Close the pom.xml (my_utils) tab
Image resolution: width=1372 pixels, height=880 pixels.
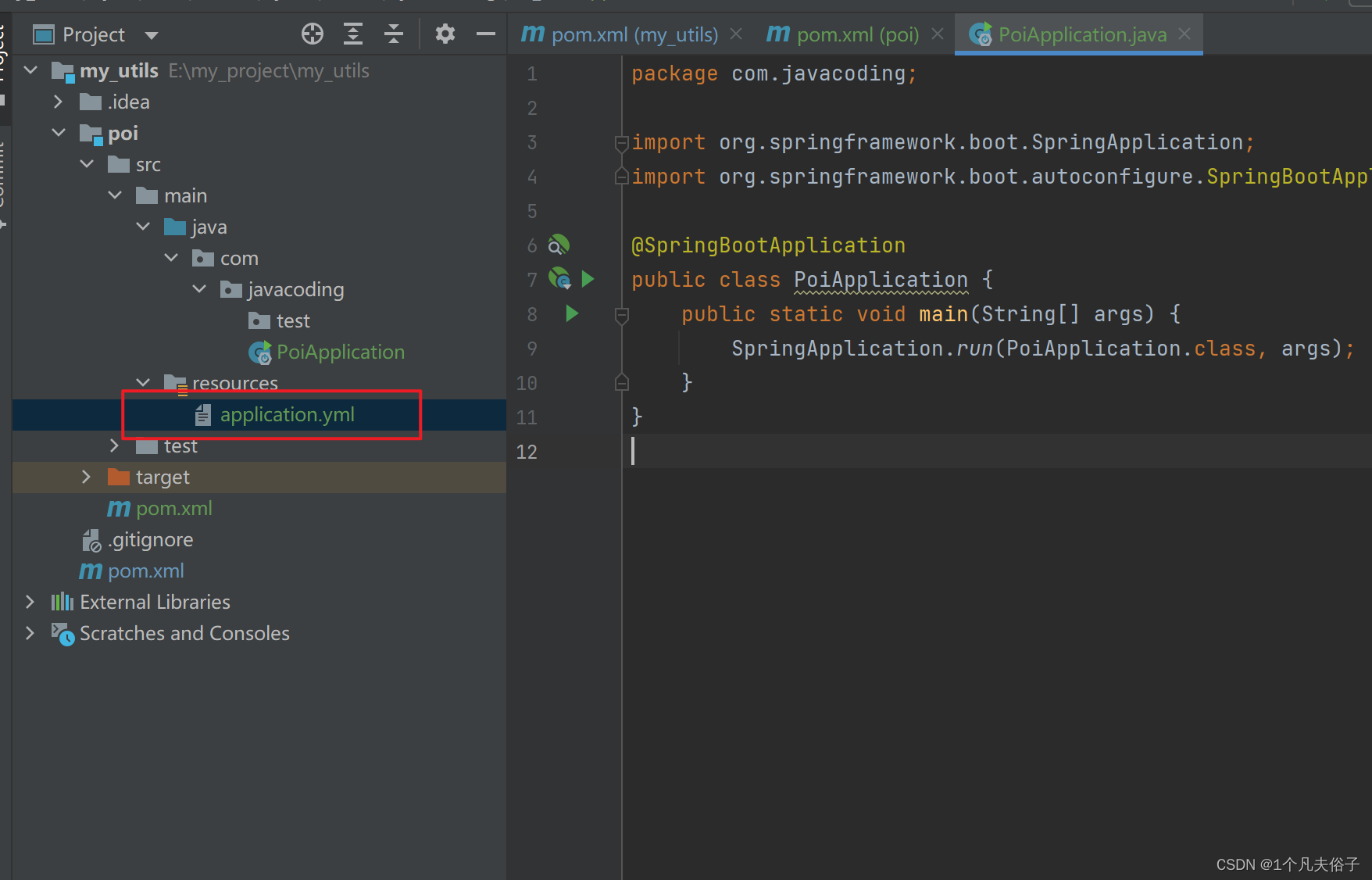point(736,34)
